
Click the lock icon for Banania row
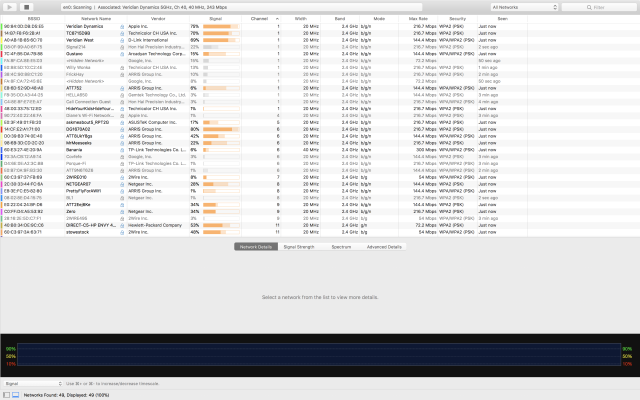point(122,150)
